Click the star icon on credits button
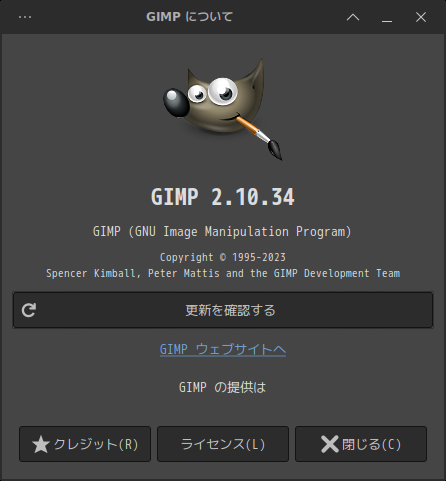 pyautogui.click(x=41, y=444)
